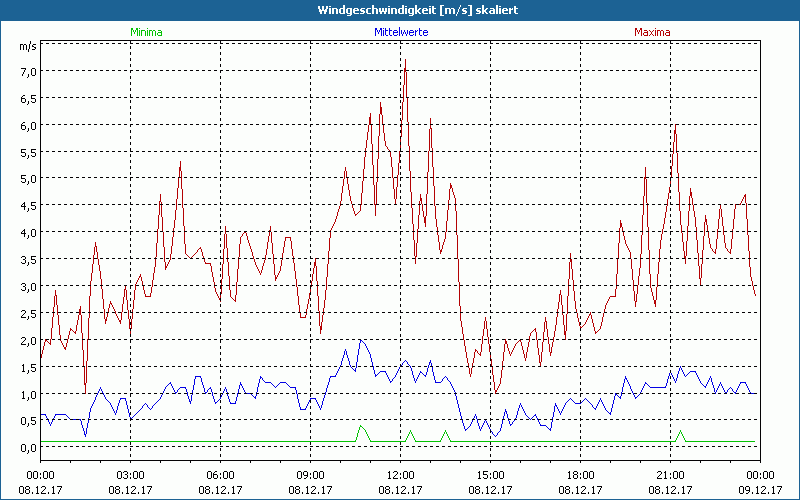Click the Minima legend label
Screen dimensions: 800x500
[146, 32]
